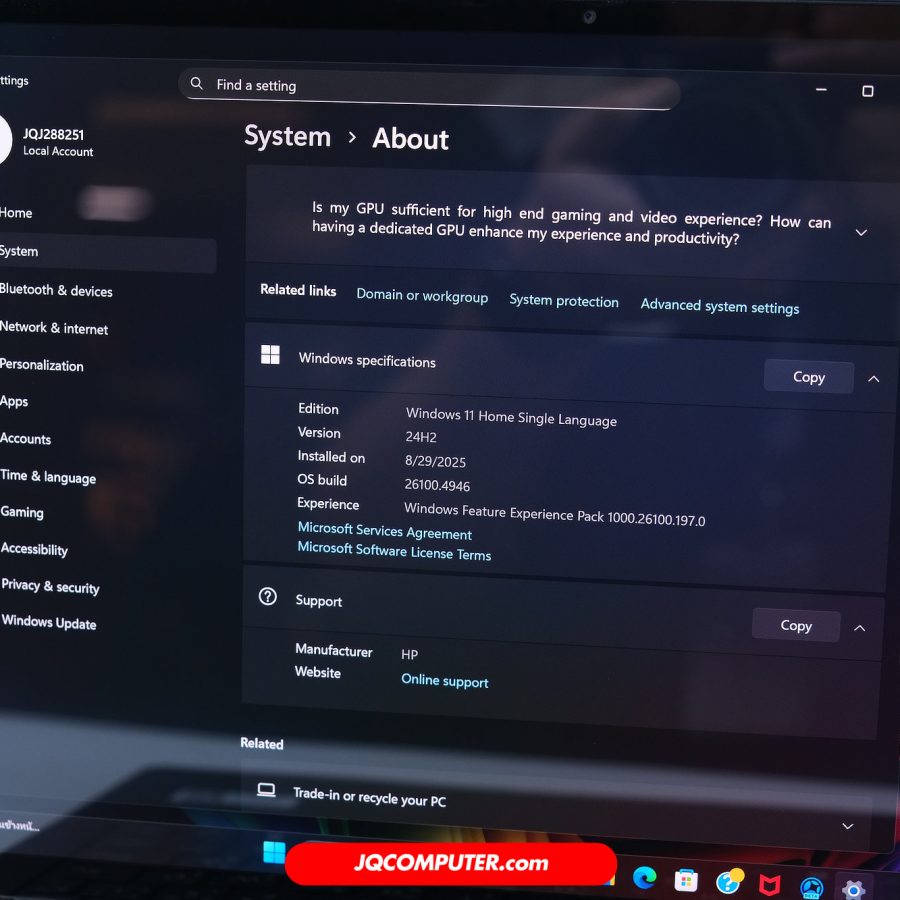Open the Microsoft Services Agreement link

pyautogui.click(x=385, y=531)
